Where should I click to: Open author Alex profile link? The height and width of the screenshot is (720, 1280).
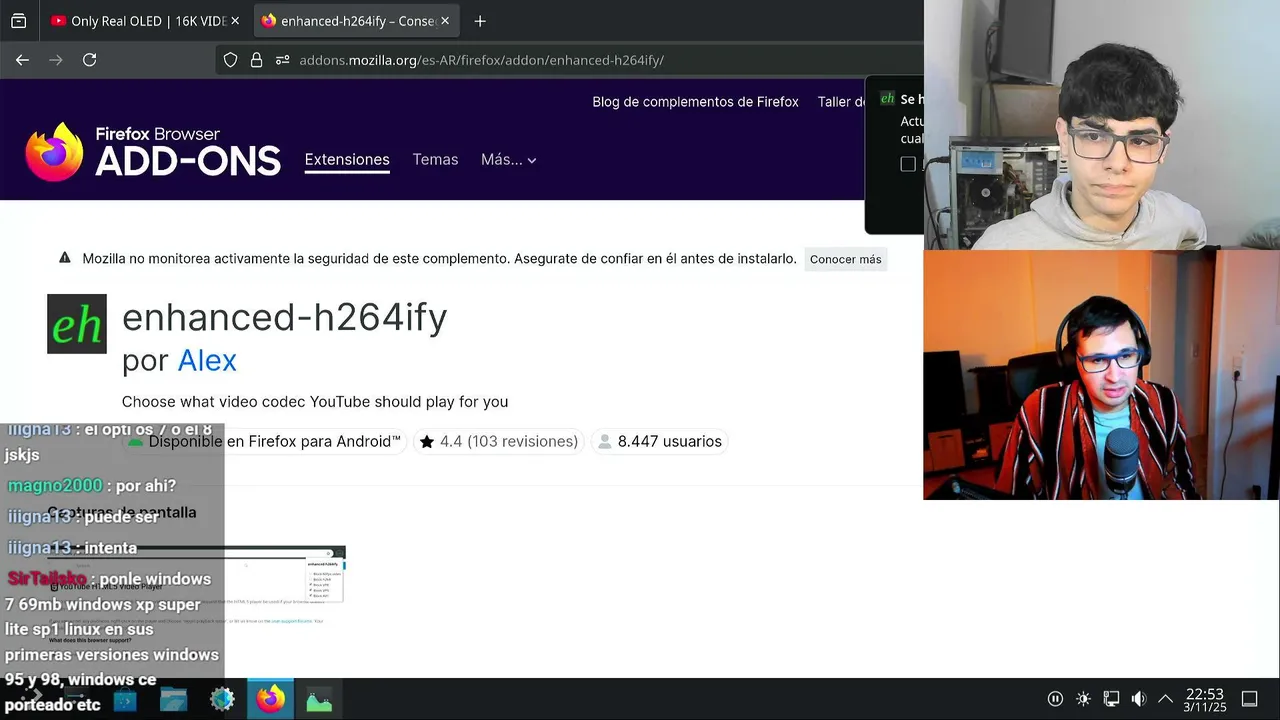coord(207,360)
